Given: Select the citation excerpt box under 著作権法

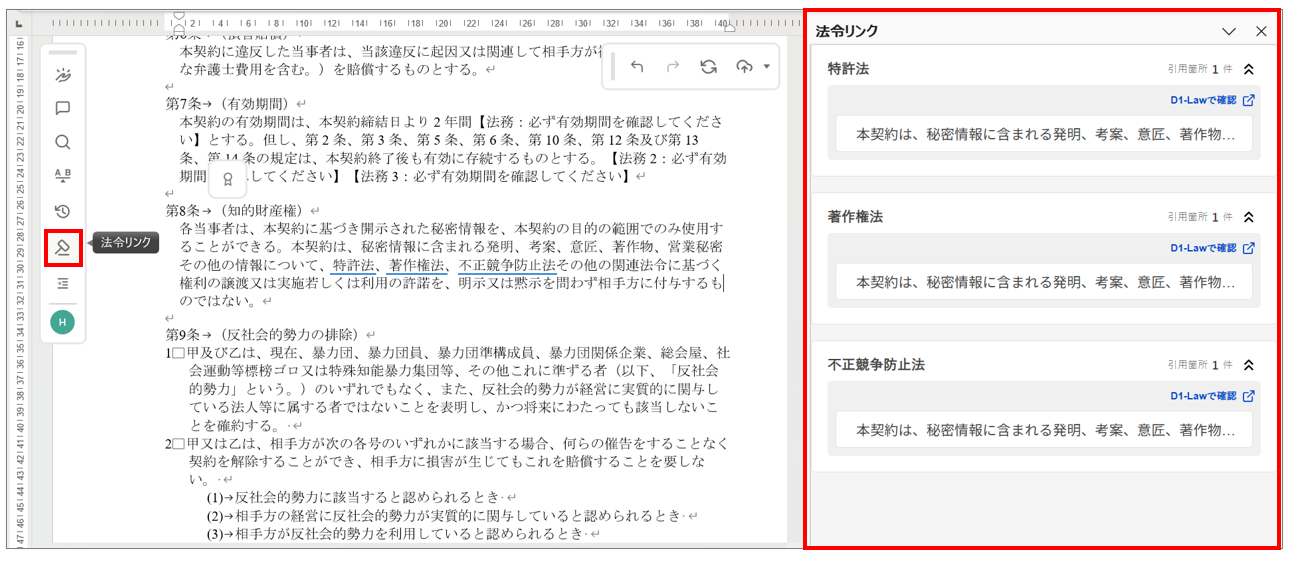Looking at the screenshot, I should click(1043, 282).
